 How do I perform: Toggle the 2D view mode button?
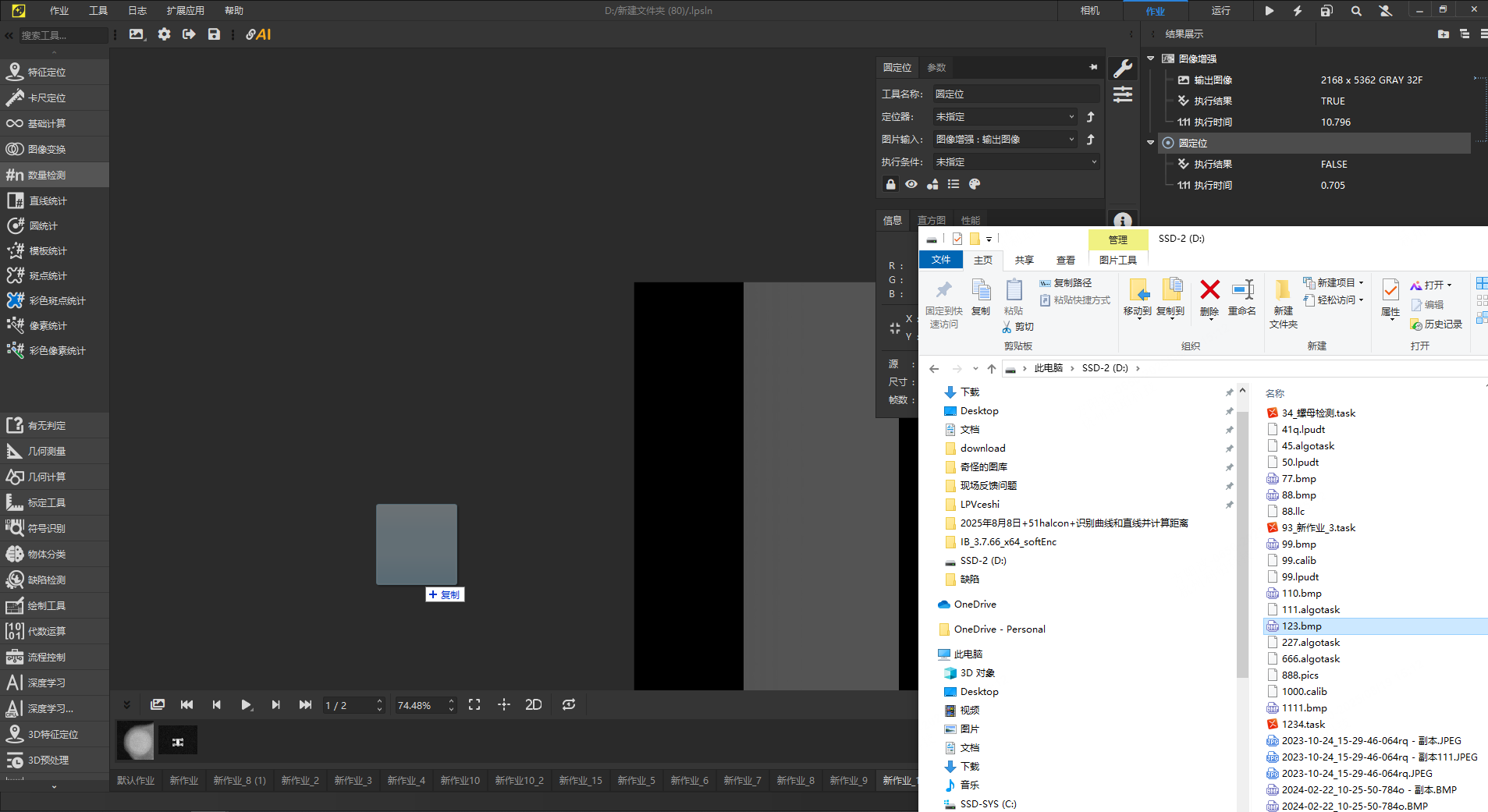point(534,705)
